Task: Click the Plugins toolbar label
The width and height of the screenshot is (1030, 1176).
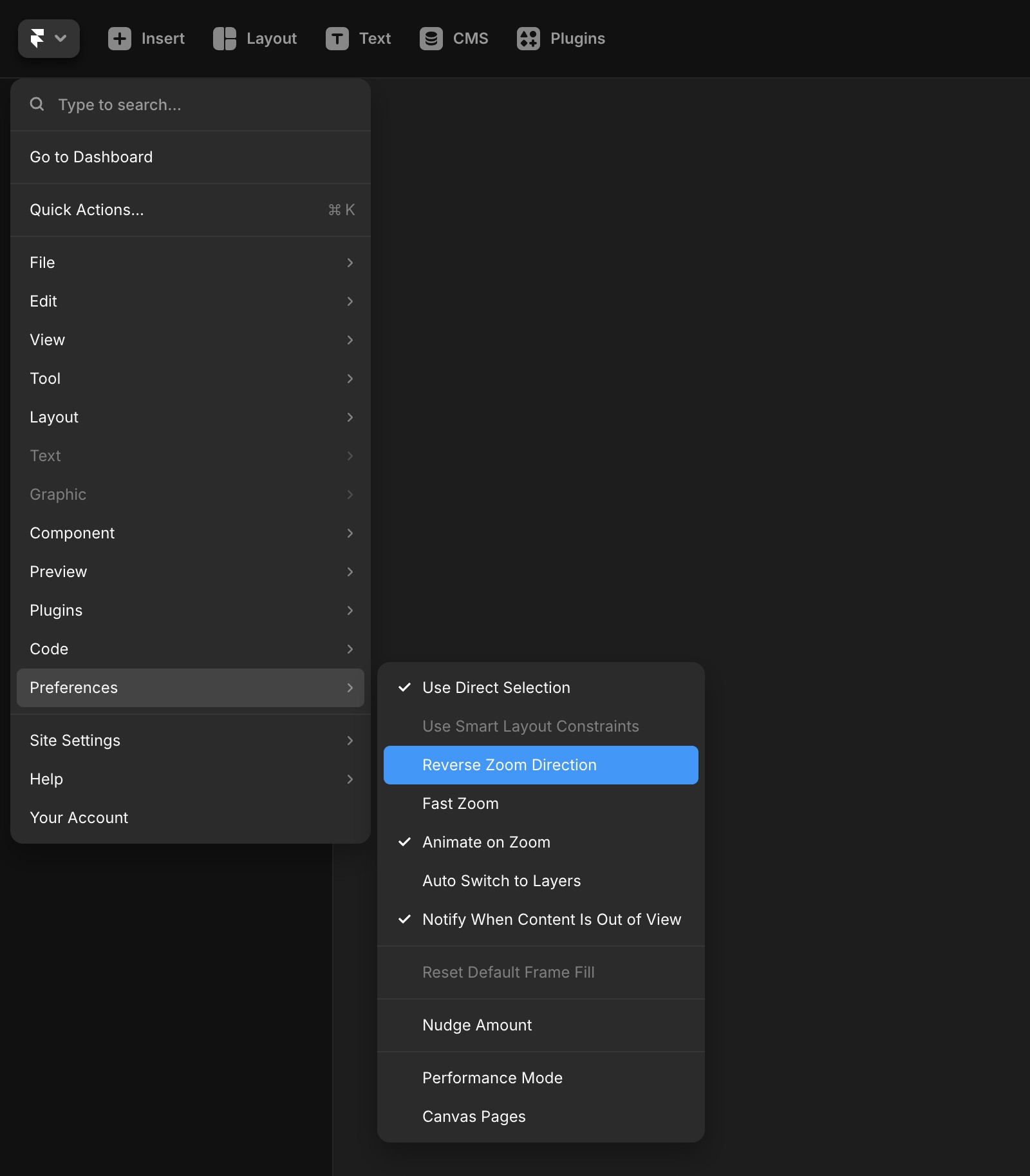Action: 577,39
